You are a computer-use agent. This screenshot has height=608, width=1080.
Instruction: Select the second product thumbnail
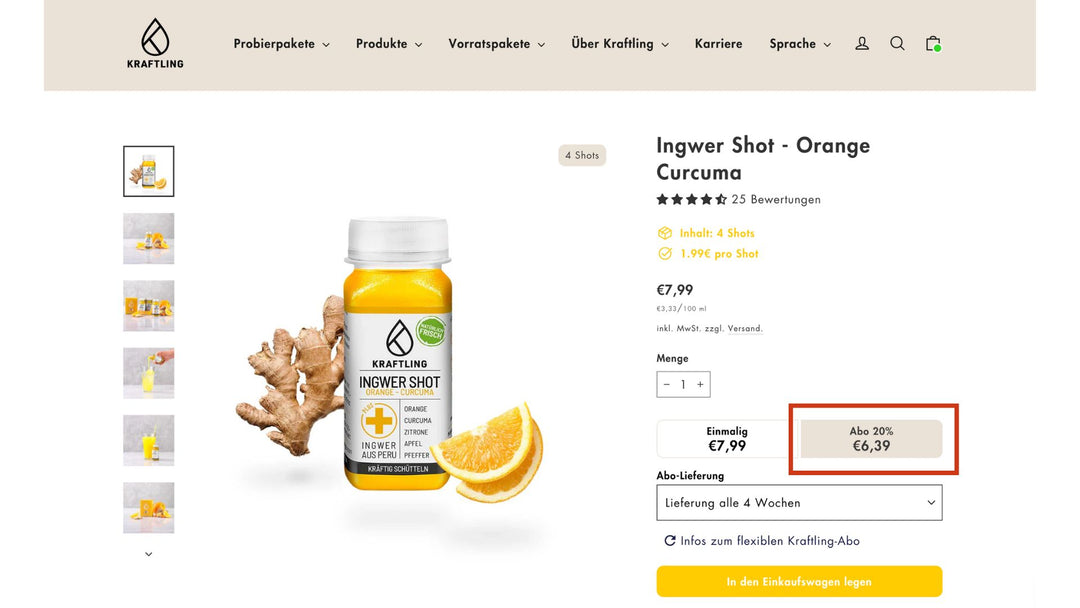tap(149, 238)
